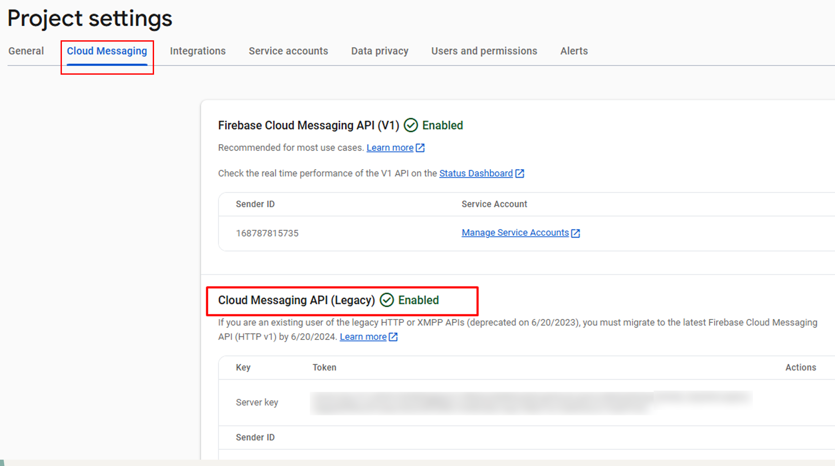Open Users and permissions tab
Image resolution: width=835 pixels, height=466 pixels.
click(484, 51)
